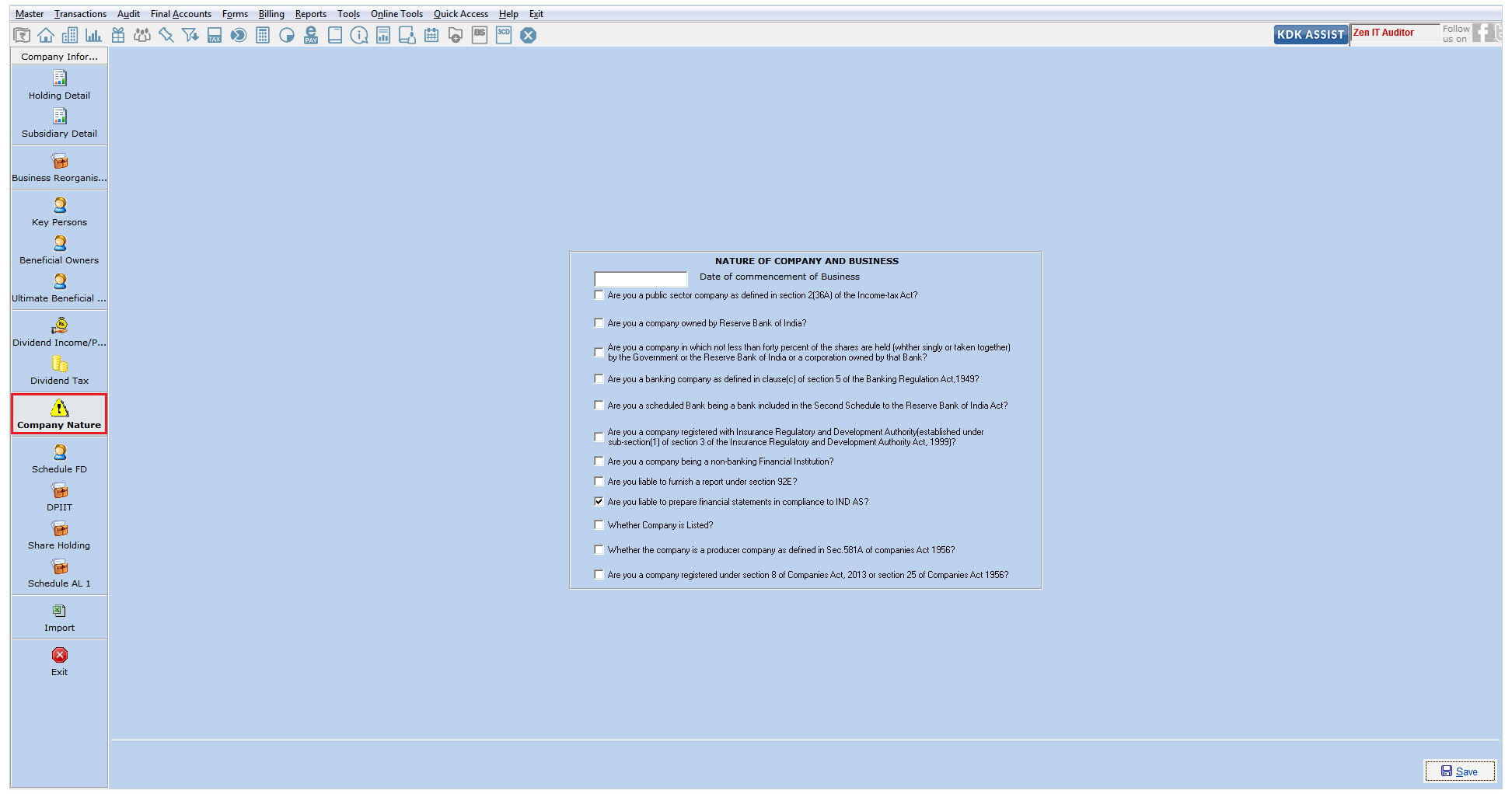
Task: Open Dividend Tax in the sidebar
Action: coord(59,371)
